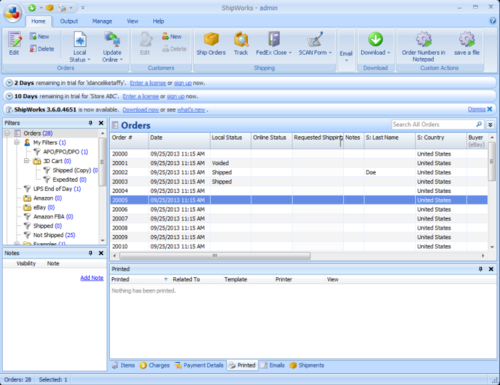Viewport: 500px width, 385px height.
Task: Switch to the Home ribbon tab
Action: (38, 21)
